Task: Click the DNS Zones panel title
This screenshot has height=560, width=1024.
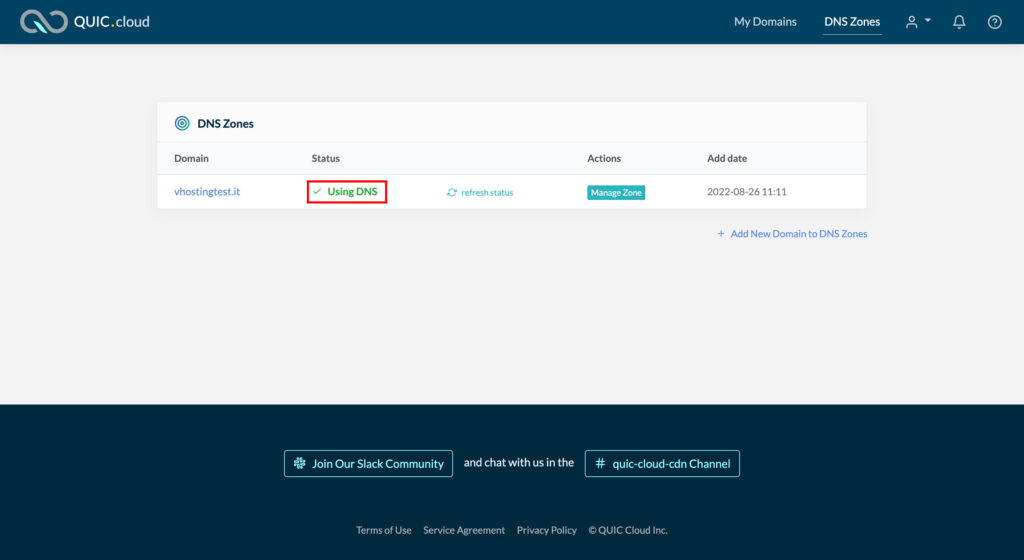Action: [225, 123]
